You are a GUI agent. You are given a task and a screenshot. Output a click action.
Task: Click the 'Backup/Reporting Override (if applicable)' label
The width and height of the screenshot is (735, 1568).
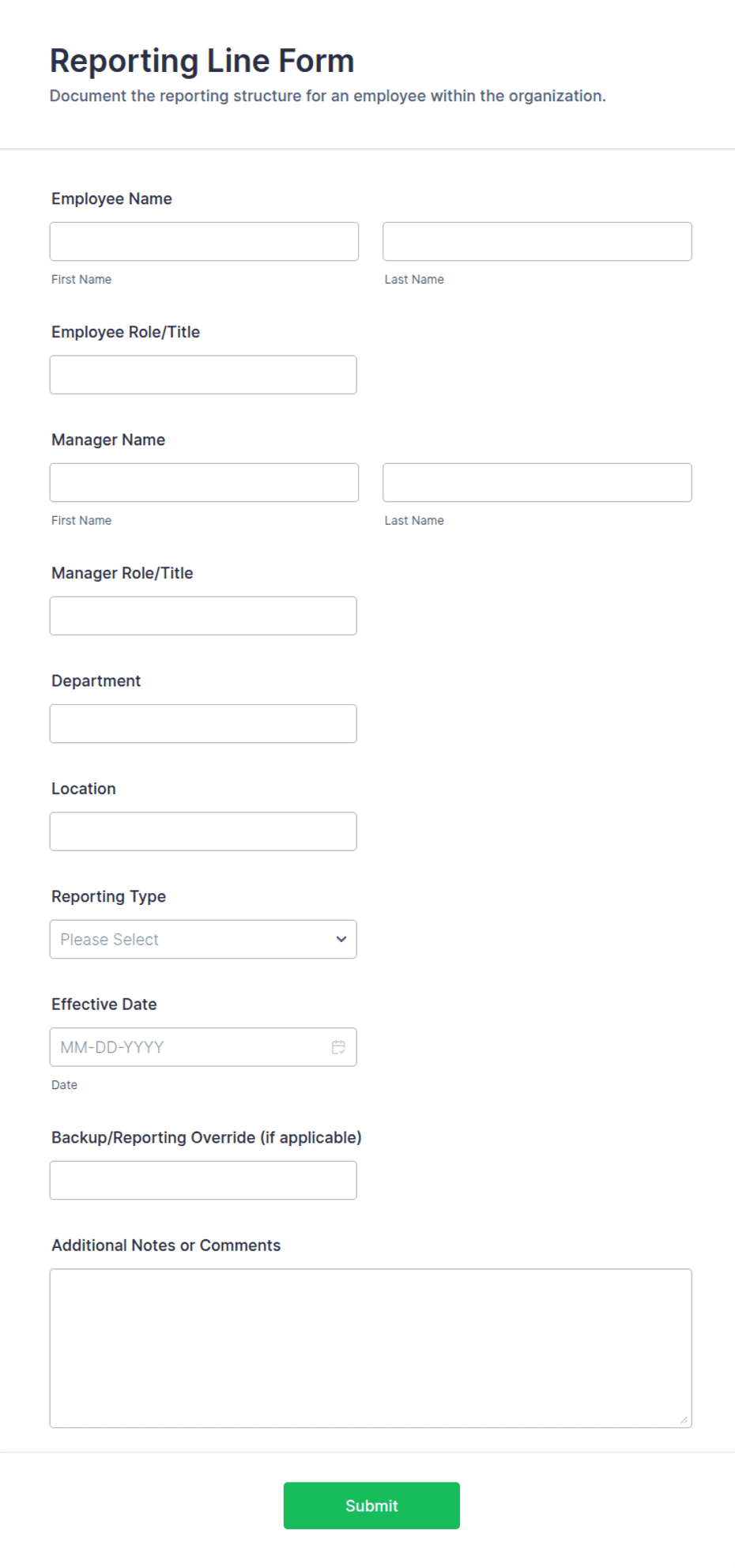pyautogui.click(x=206, y=1137)
